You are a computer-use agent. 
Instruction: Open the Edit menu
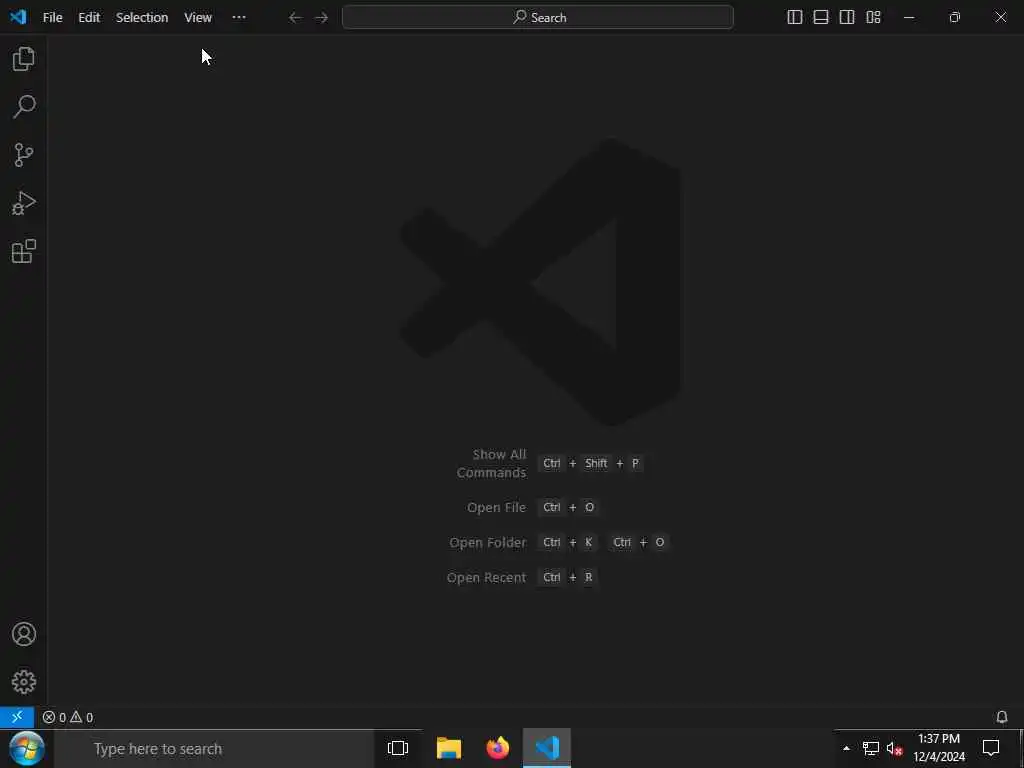(x=89, y=18)
